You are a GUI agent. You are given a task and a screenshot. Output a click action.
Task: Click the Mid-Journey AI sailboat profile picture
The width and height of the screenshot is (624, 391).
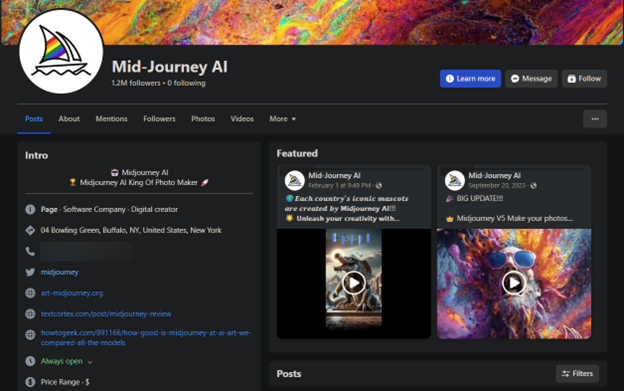click(x=61, y=52)
